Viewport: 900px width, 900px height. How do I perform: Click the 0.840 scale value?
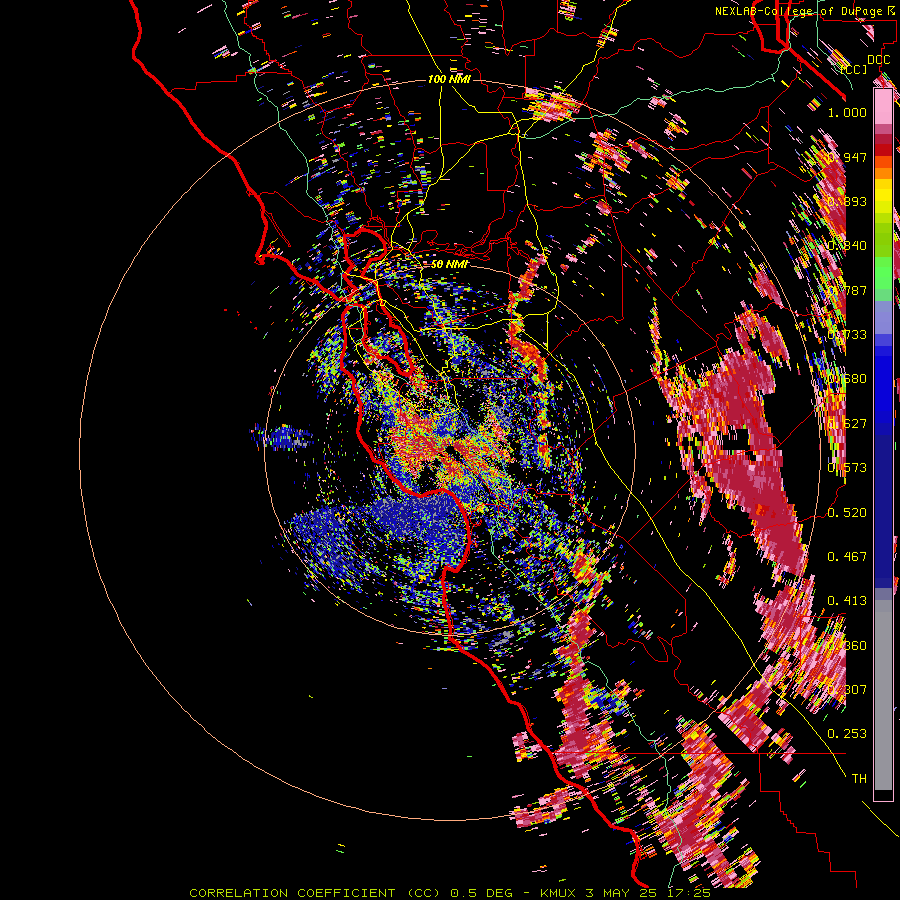point(847,246)
